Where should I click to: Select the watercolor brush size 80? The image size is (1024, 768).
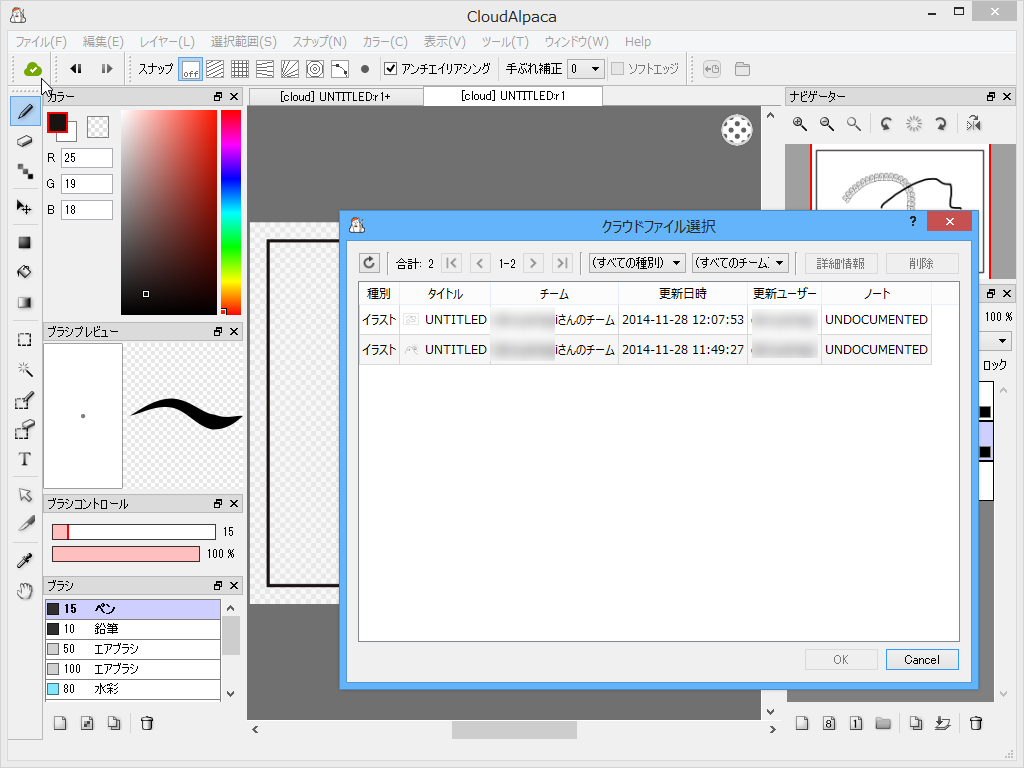click(x=133, y=689)
